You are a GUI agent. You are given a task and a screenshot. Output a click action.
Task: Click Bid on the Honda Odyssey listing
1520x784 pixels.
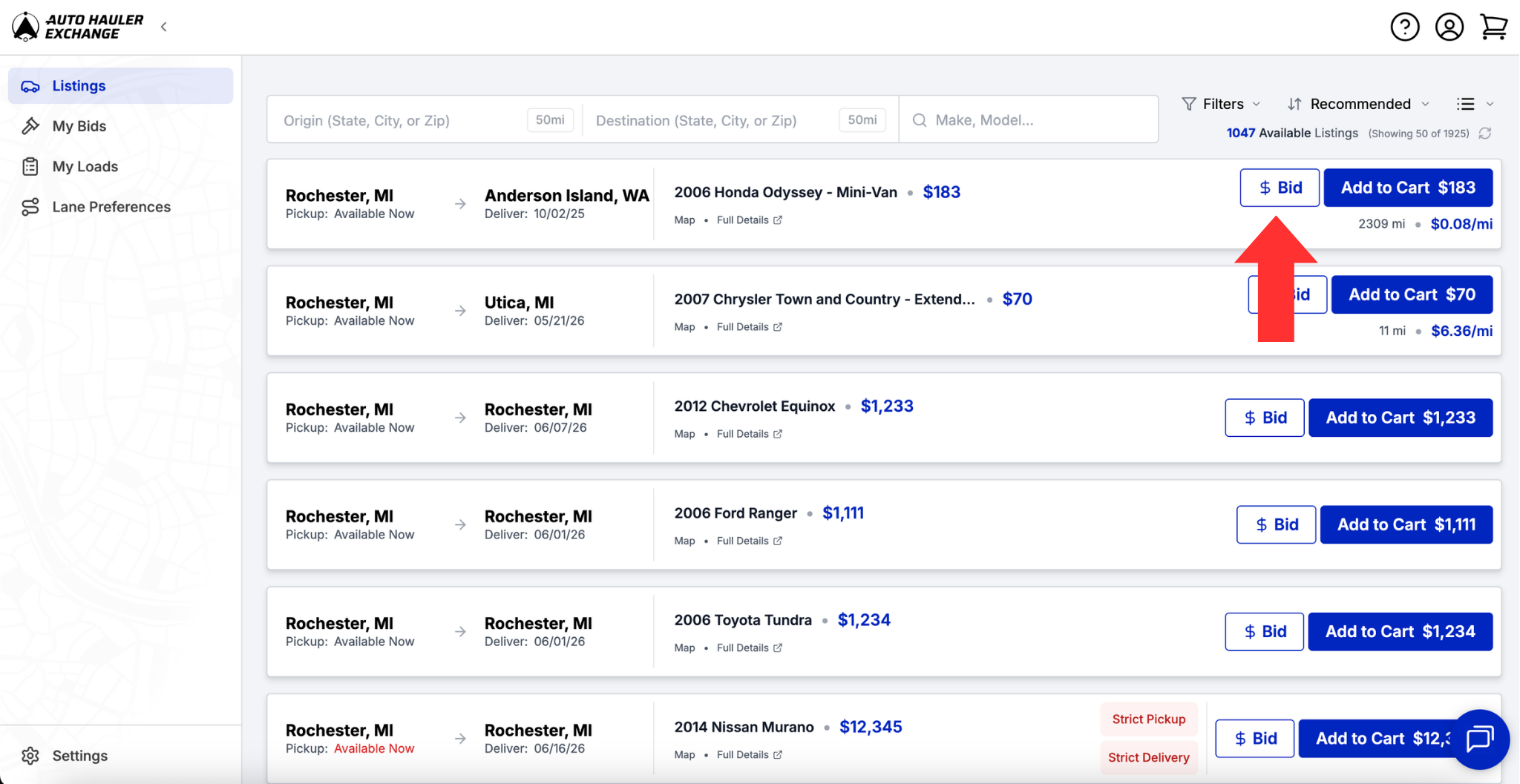tap(1280, 188)
